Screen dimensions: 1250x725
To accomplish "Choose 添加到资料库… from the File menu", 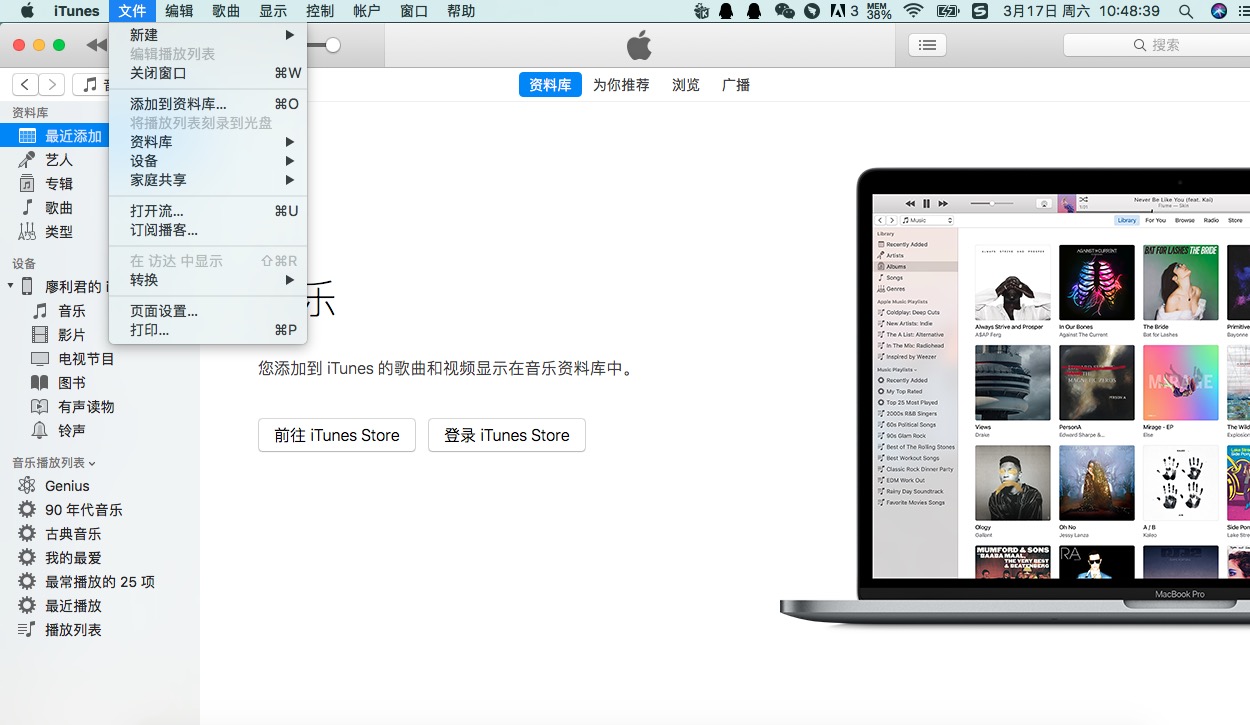I will [x=208, y=104].
